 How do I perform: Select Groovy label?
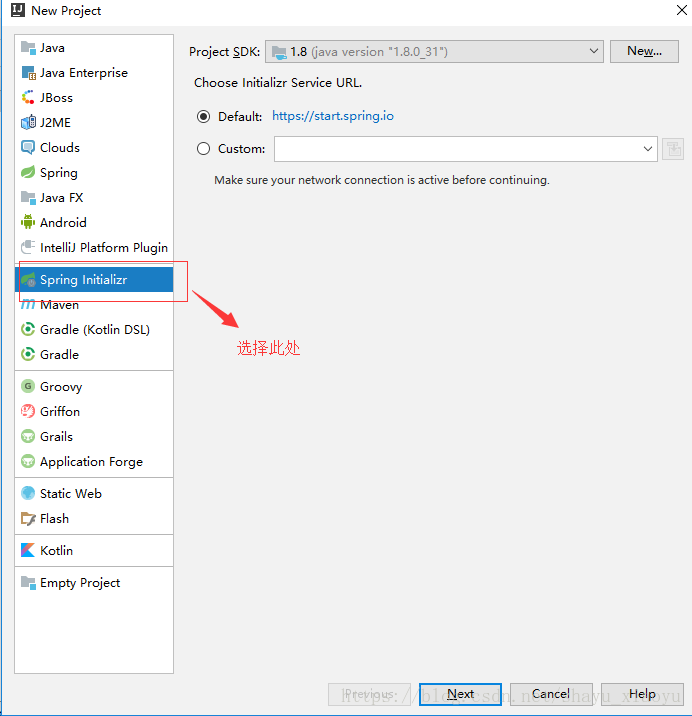[61, 387]
